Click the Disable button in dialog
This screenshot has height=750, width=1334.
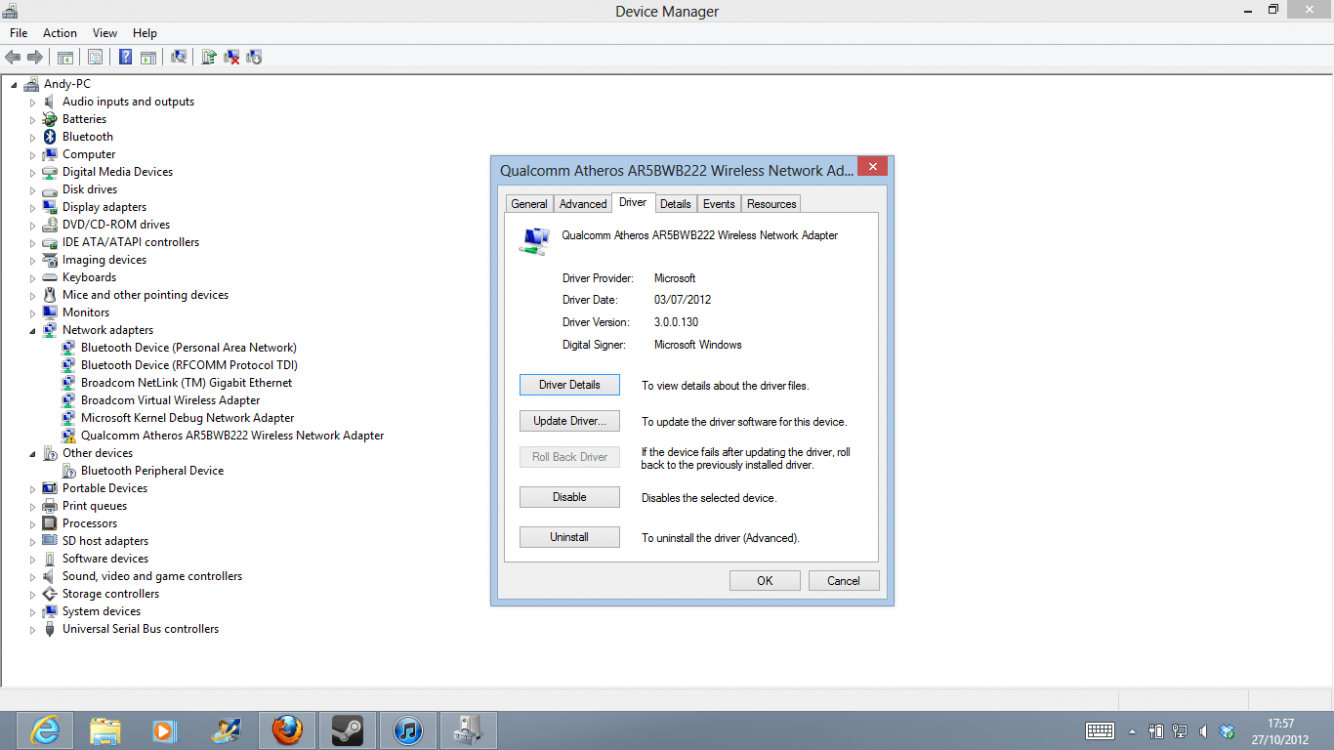[x=570, y=497]
